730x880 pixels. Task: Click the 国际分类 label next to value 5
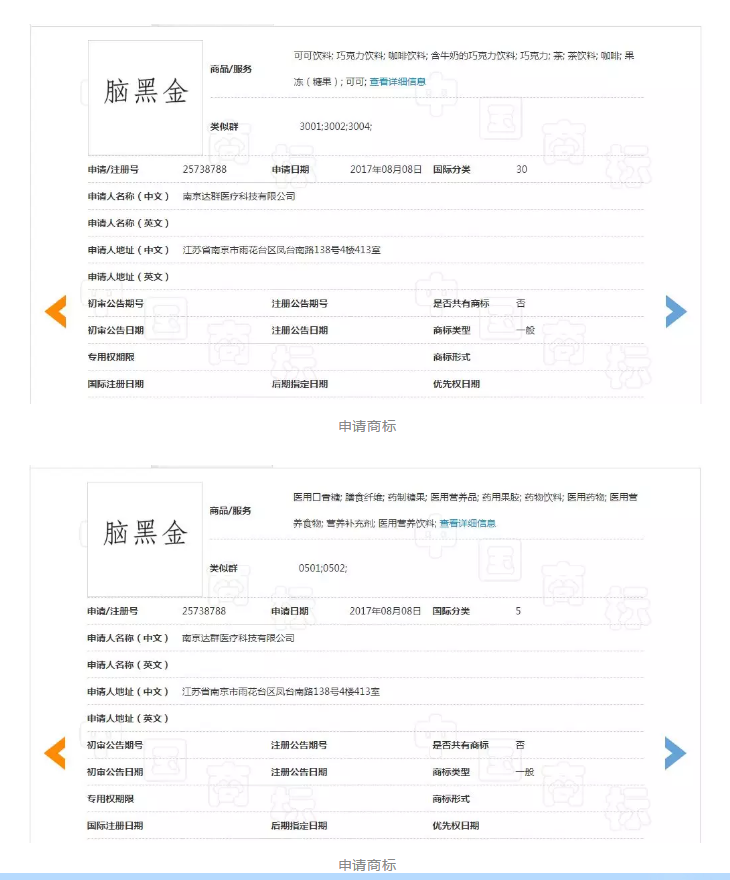pos(451,611)
